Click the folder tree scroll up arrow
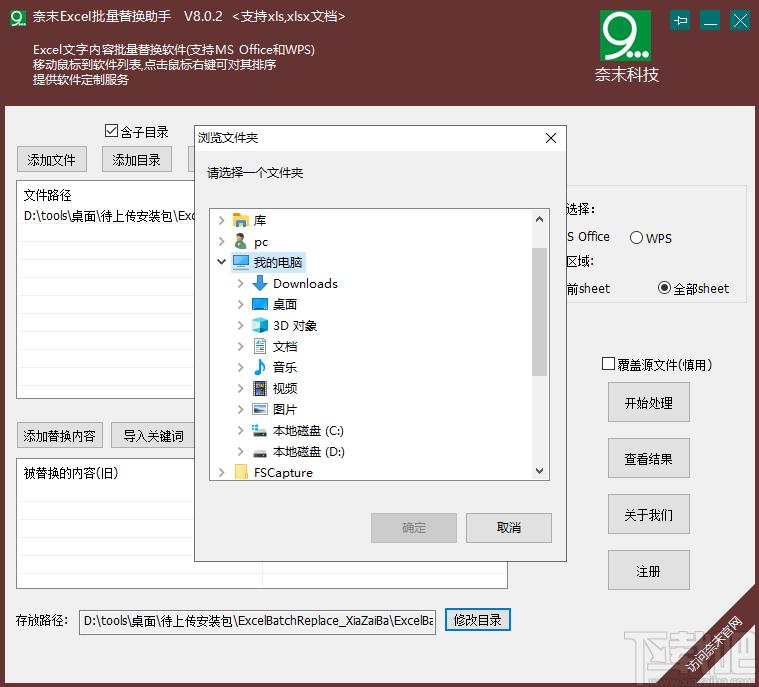Viewport: 759px width, 687px height. pyautogui.click(x=540, y=219)
